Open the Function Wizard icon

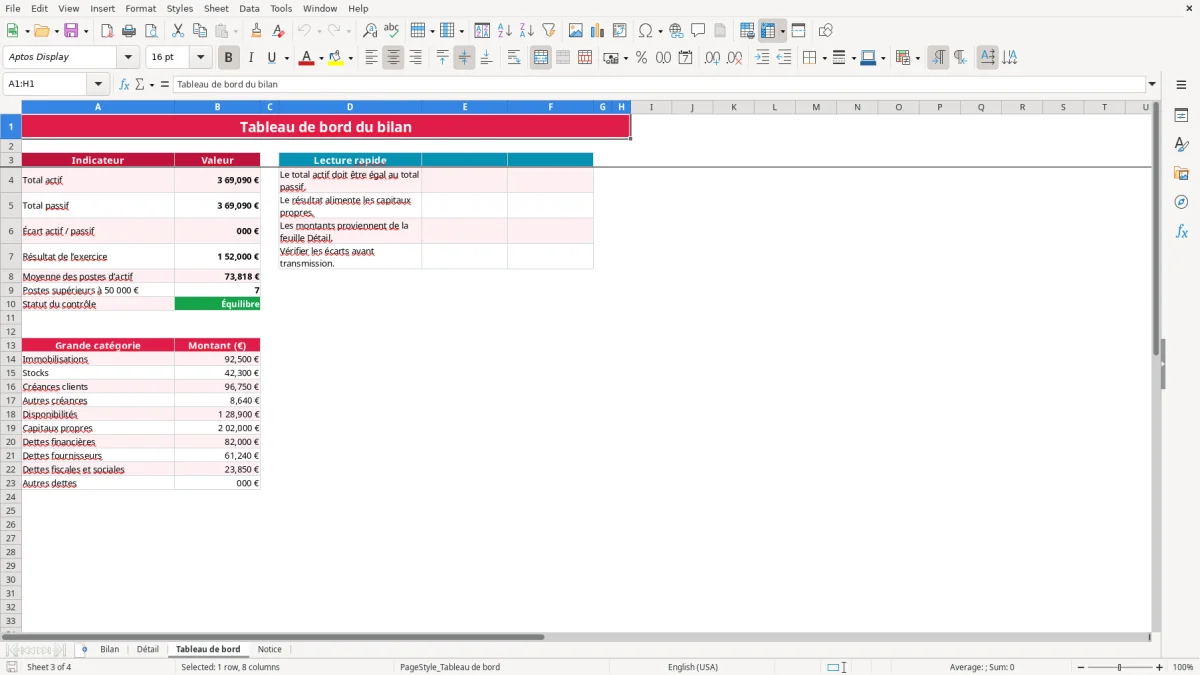coord(125,84)
